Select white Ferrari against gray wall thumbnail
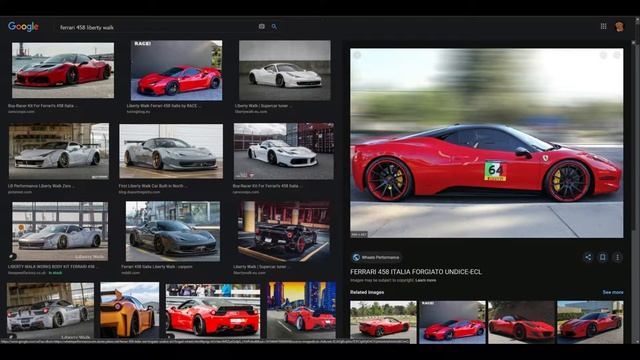 pyautogui.click(x=284, y=70)
